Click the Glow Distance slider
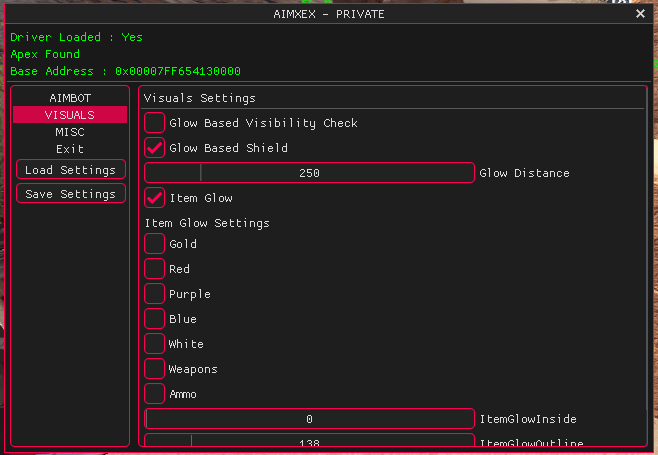 [x=309, y=173]
